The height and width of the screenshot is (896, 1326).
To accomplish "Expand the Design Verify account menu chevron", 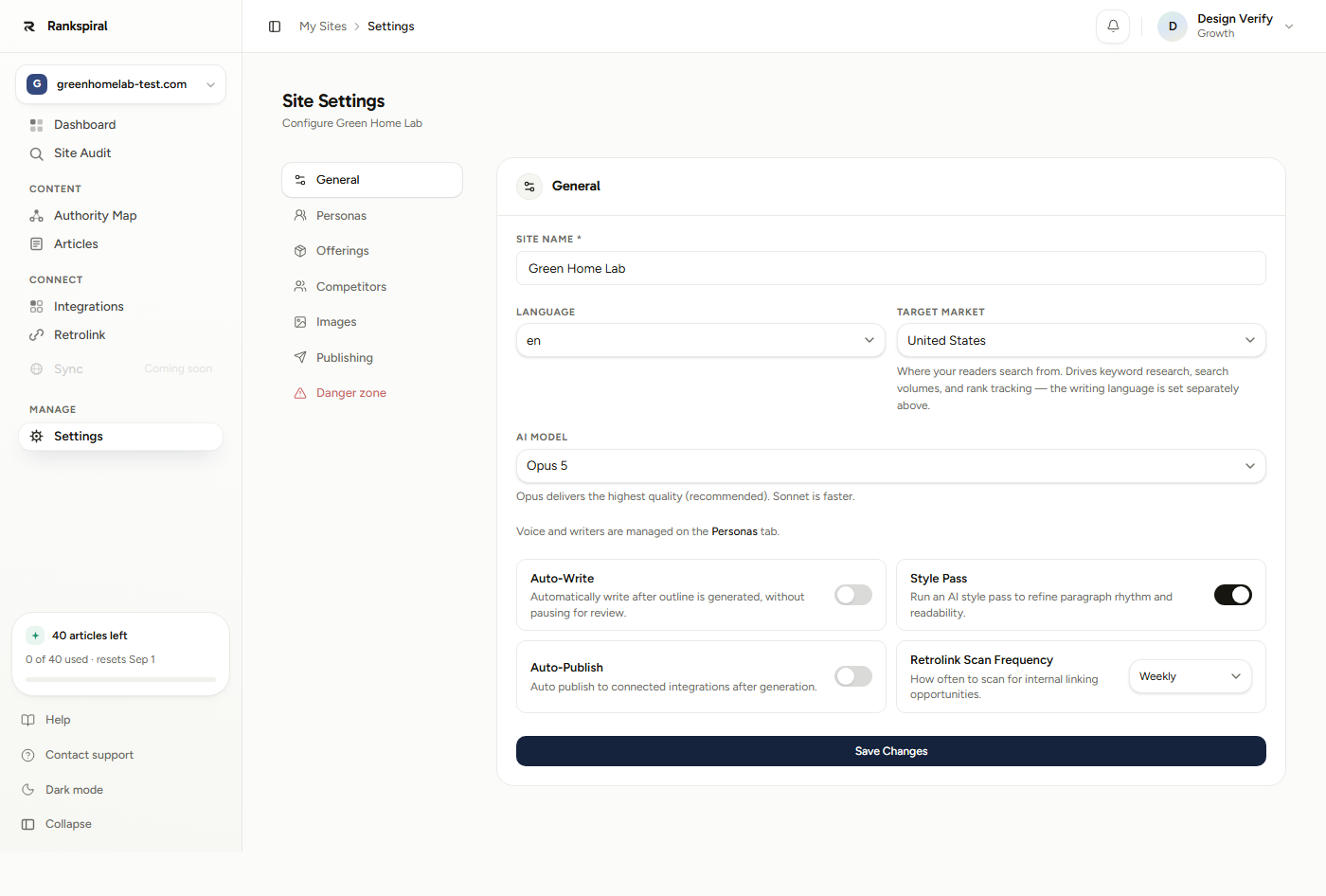I will pos(1289,27).
